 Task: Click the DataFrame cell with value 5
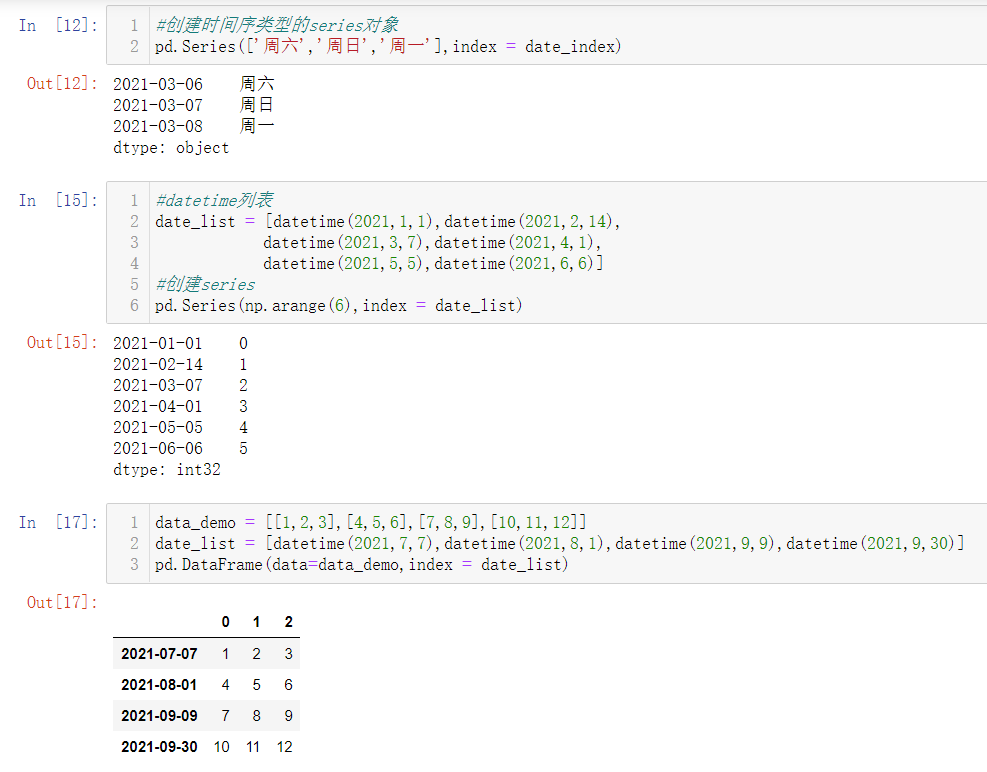pyautogui.click(x=256, y=684)
